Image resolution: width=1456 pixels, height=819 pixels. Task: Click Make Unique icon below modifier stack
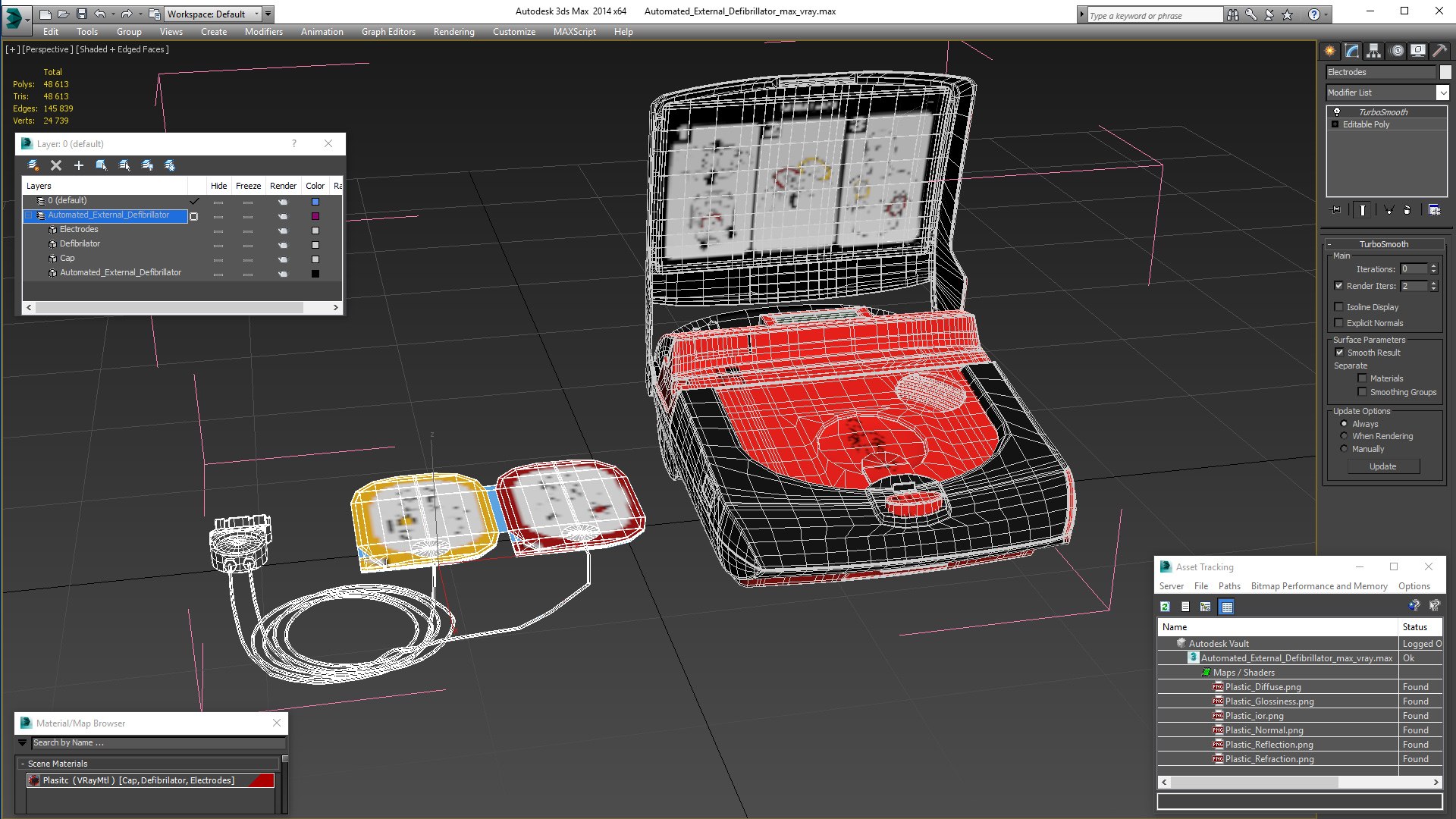pyautogui.click(x=1389, y=210)
